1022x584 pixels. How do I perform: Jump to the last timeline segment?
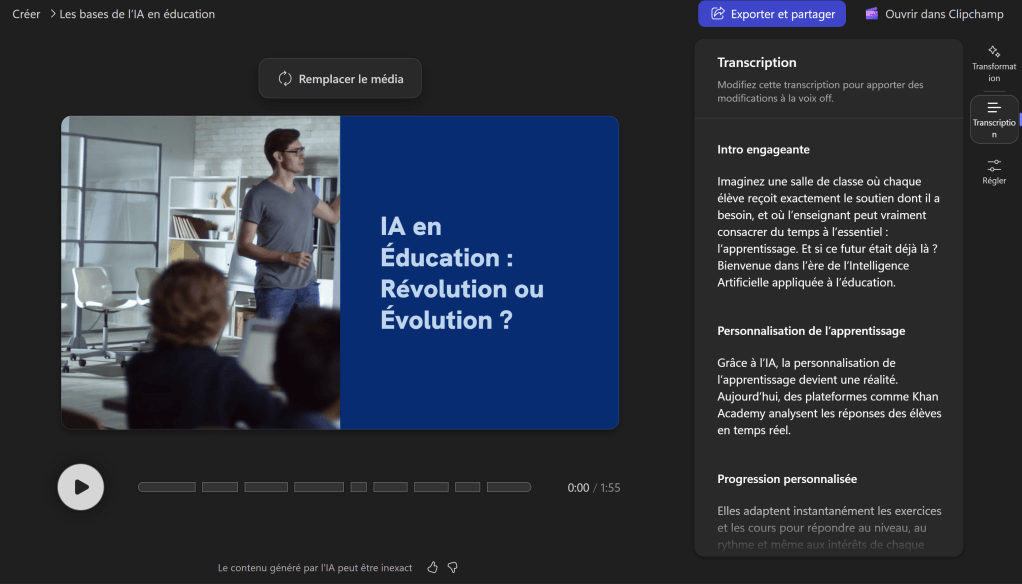(x=508, y=487)
